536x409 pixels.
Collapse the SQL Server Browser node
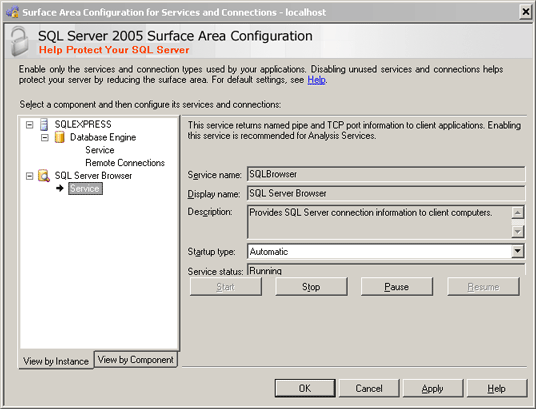point(30,176)
